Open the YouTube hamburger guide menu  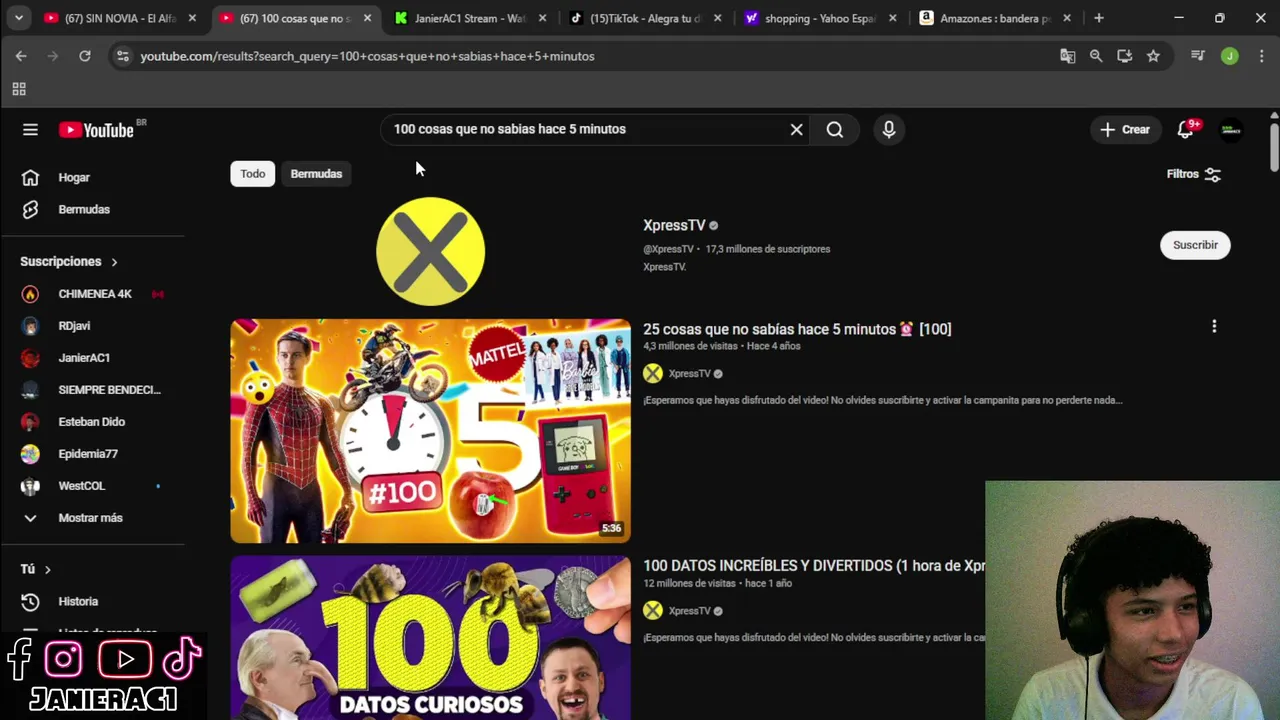[x=30, y=130]
